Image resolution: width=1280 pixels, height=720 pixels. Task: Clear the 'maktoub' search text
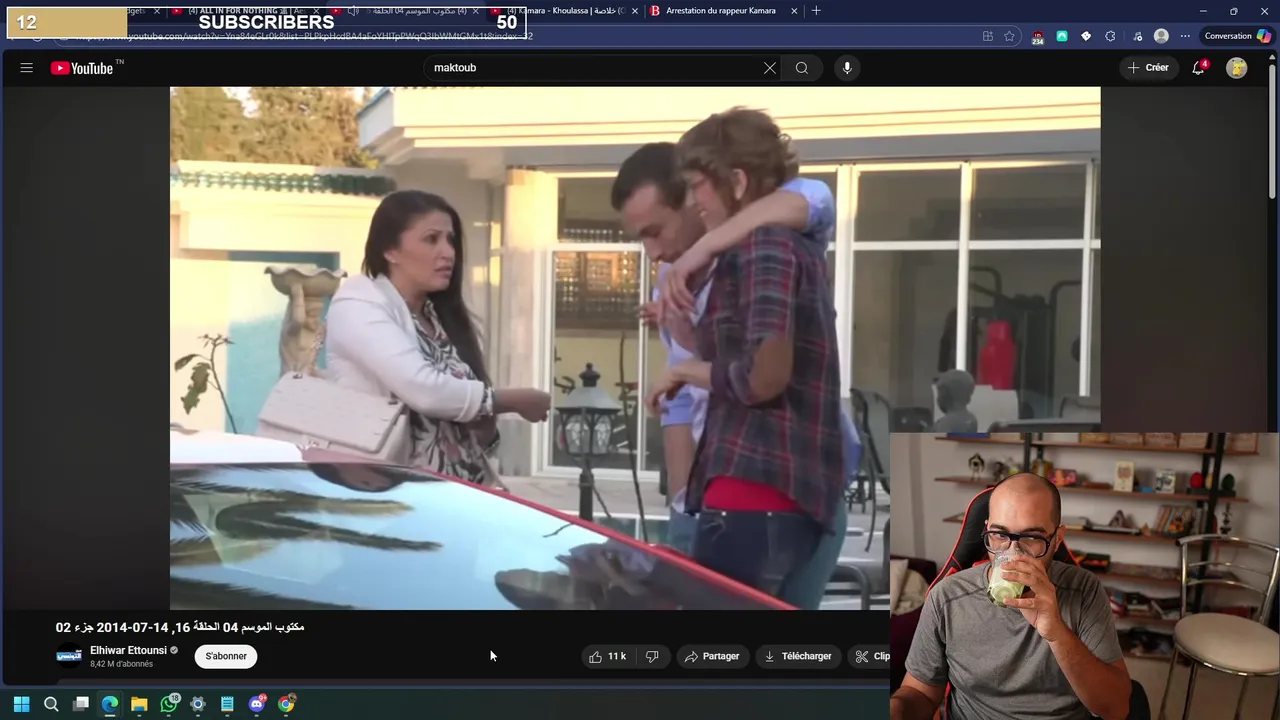pos(770,68)
